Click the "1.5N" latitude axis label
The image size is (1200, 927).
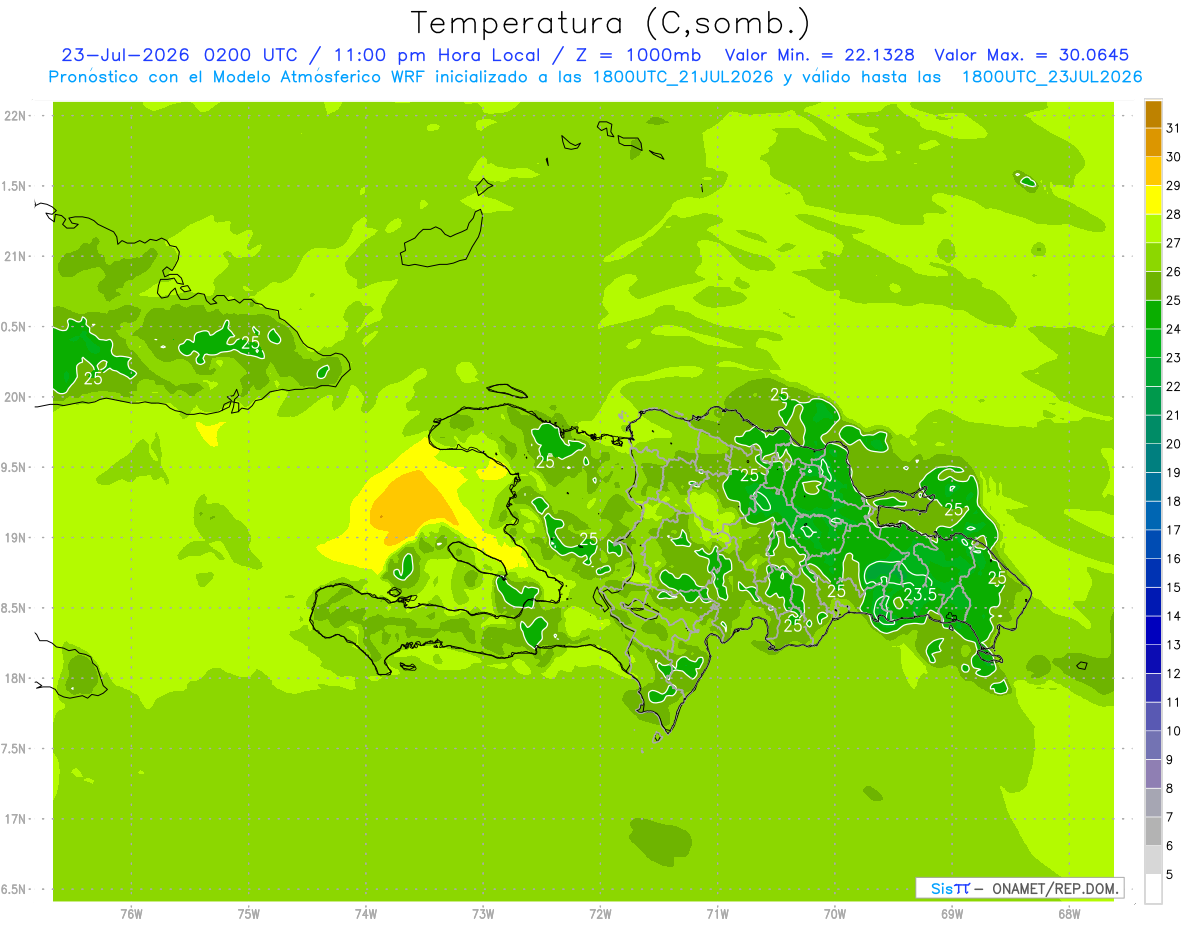(15, 186)
